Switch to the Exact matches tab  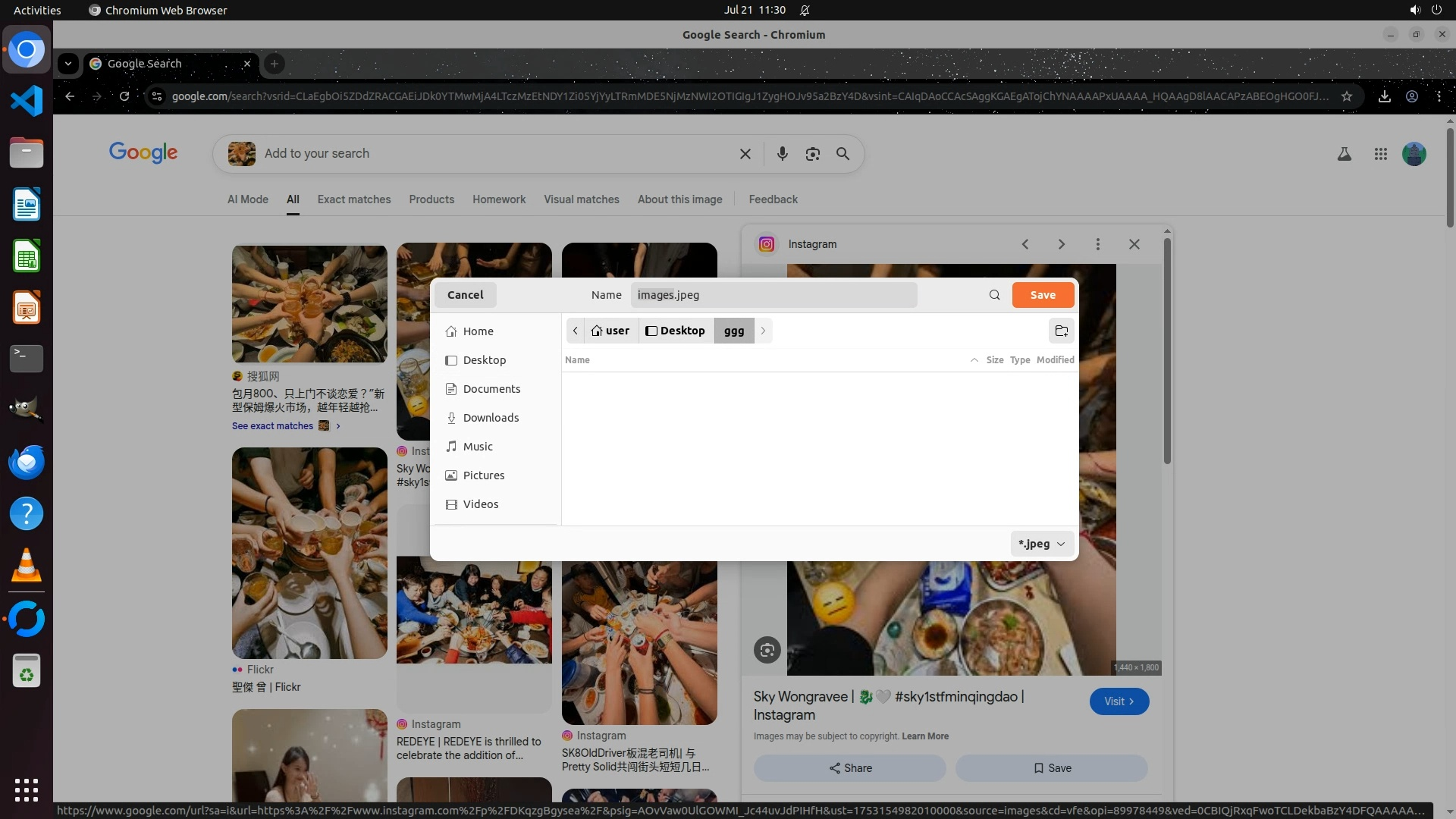tap(354, 199)
